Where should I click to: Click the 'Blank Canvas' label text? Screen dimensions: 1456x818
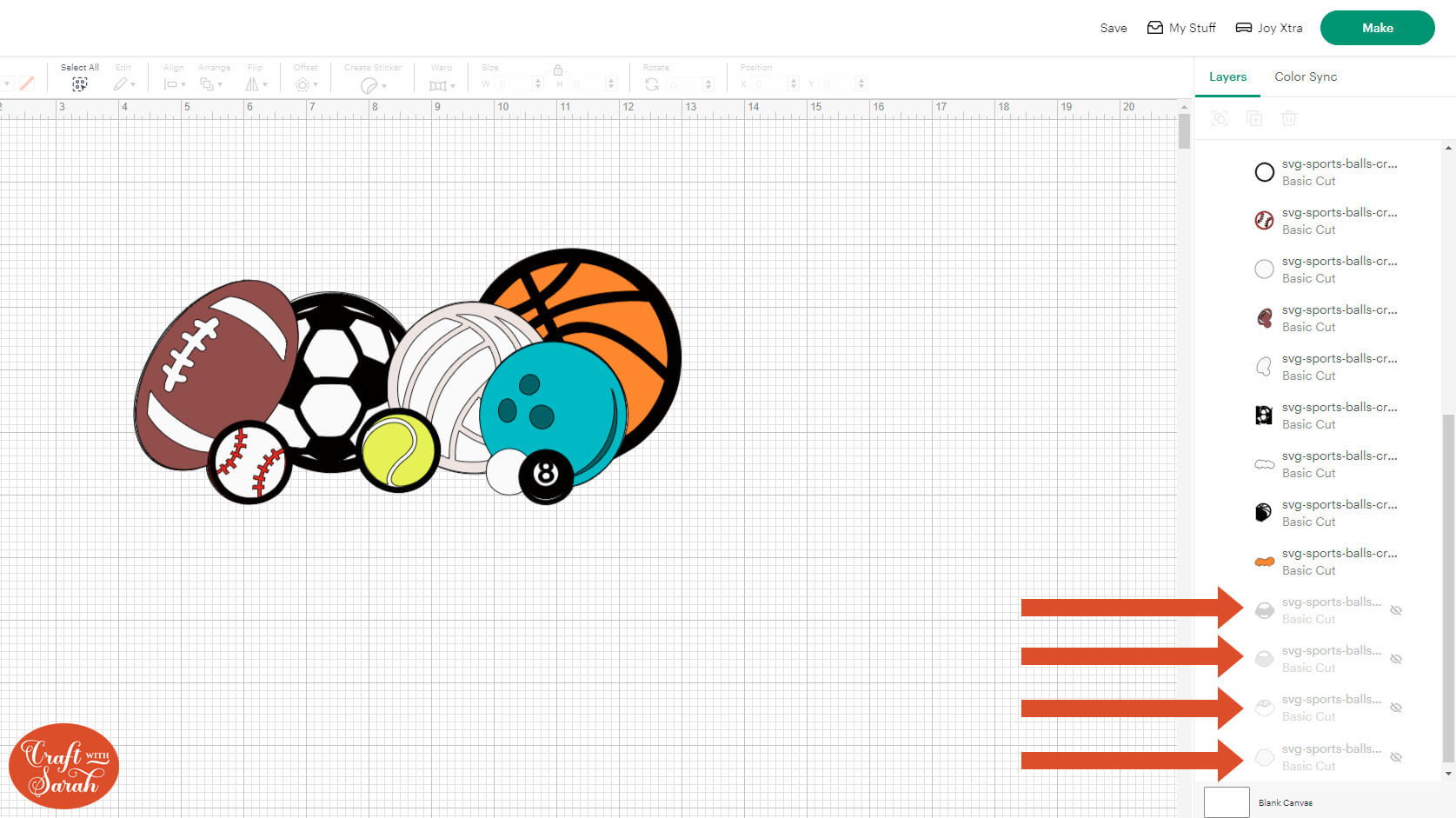pyautogui.click(x=1286, y=802)
